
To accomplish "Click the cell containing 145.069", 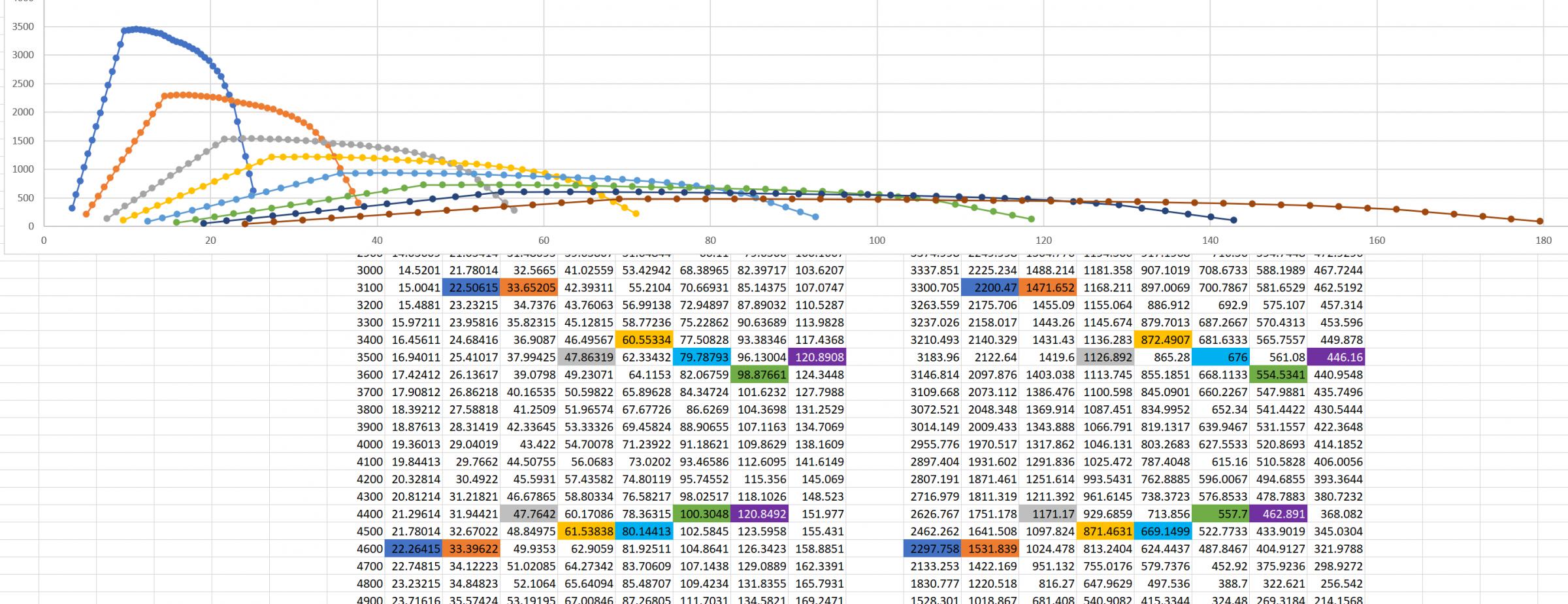I will pyautogui.click(x=817, y=479).
